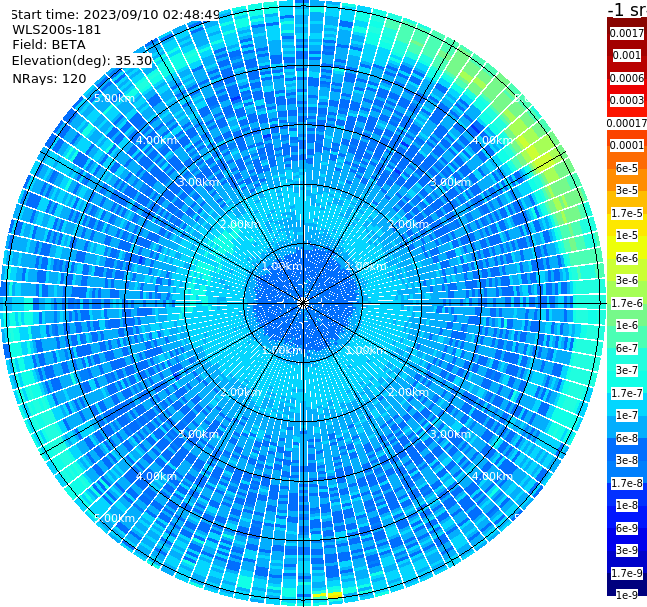Click the 1.7e-6 colorbar label
647x607 pixels.
627,303
